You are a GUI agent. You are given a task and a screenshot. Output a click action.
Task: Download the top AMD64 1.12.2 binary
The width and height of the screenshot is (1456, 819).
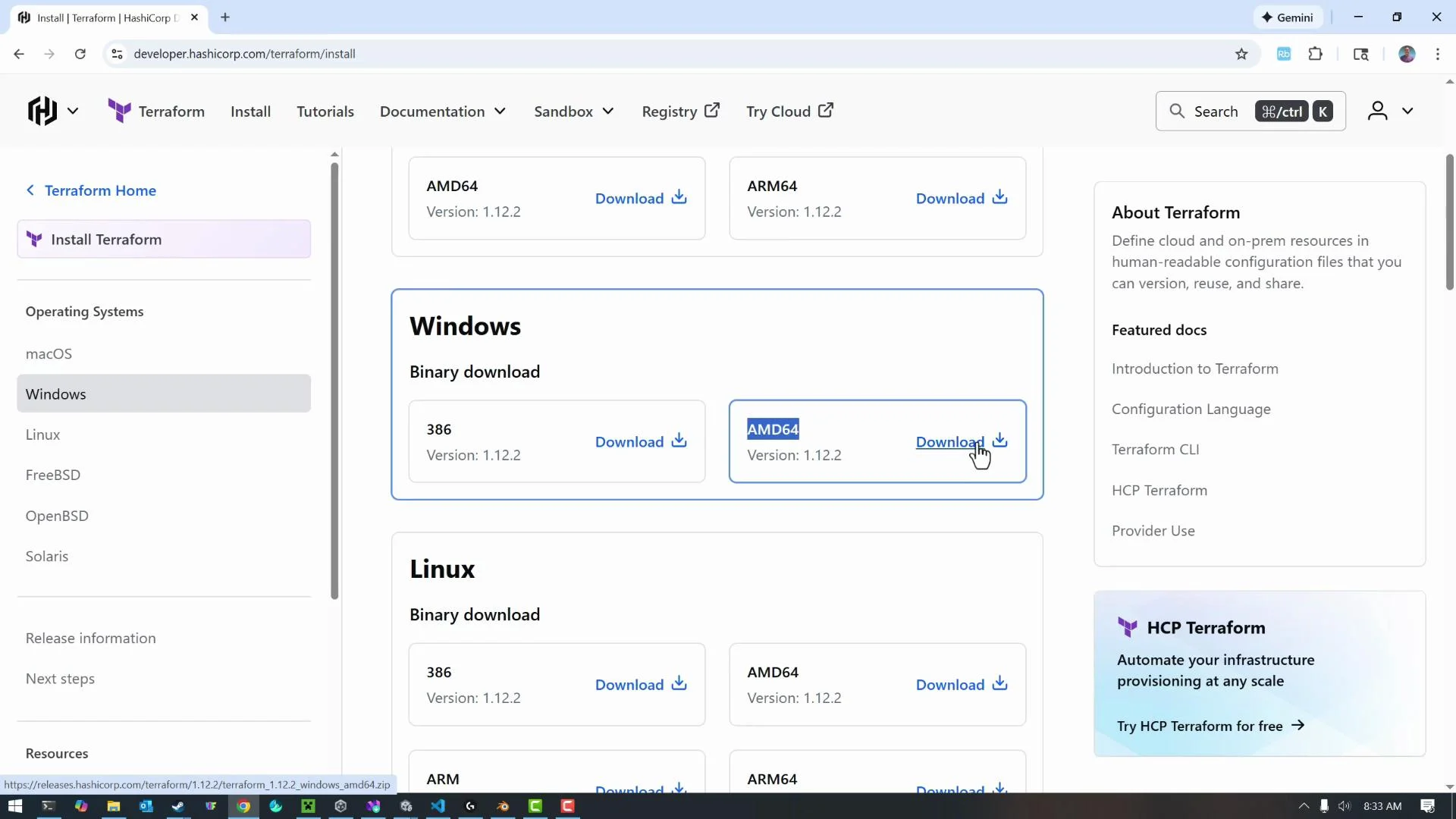pyautogui.click(x=641, y=198)
